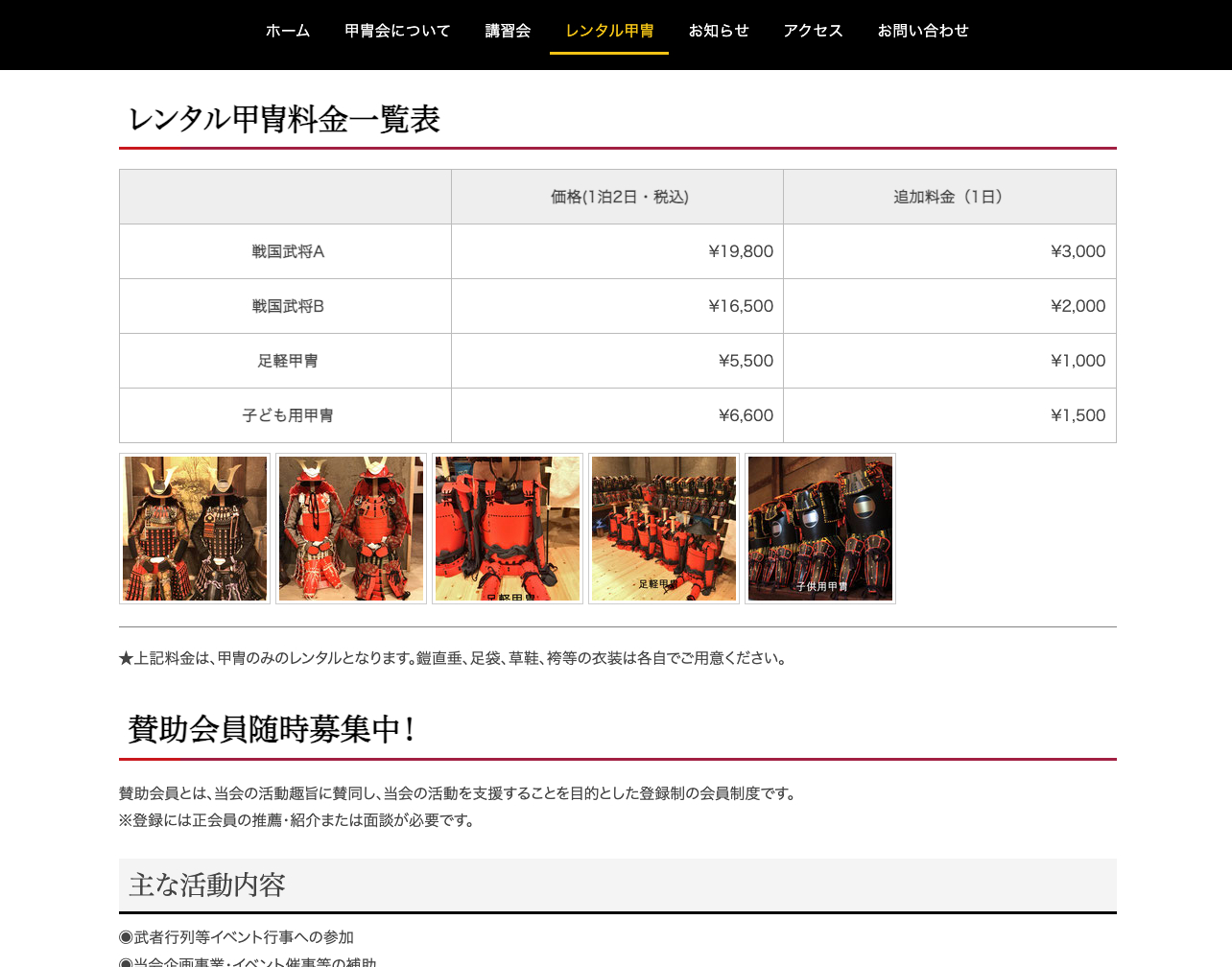
Task: Go to 甲冑会について page
Action: (397, 31)
